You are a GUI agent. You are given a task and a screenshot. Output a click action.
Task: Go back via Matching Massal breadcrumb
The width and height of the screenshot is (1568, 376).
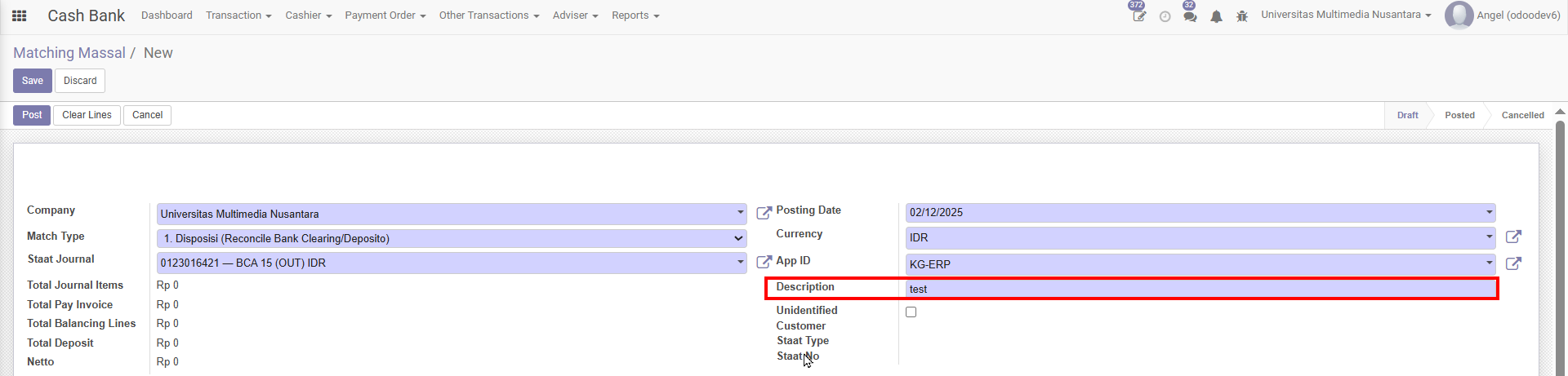coord(69,53)
